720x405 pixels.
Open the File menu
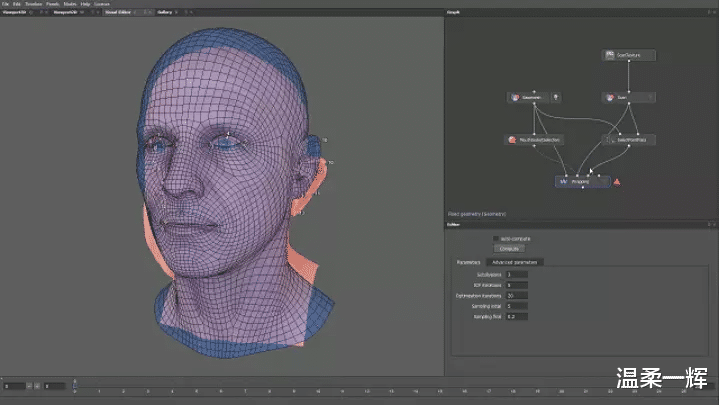click(x=5, y=4)
